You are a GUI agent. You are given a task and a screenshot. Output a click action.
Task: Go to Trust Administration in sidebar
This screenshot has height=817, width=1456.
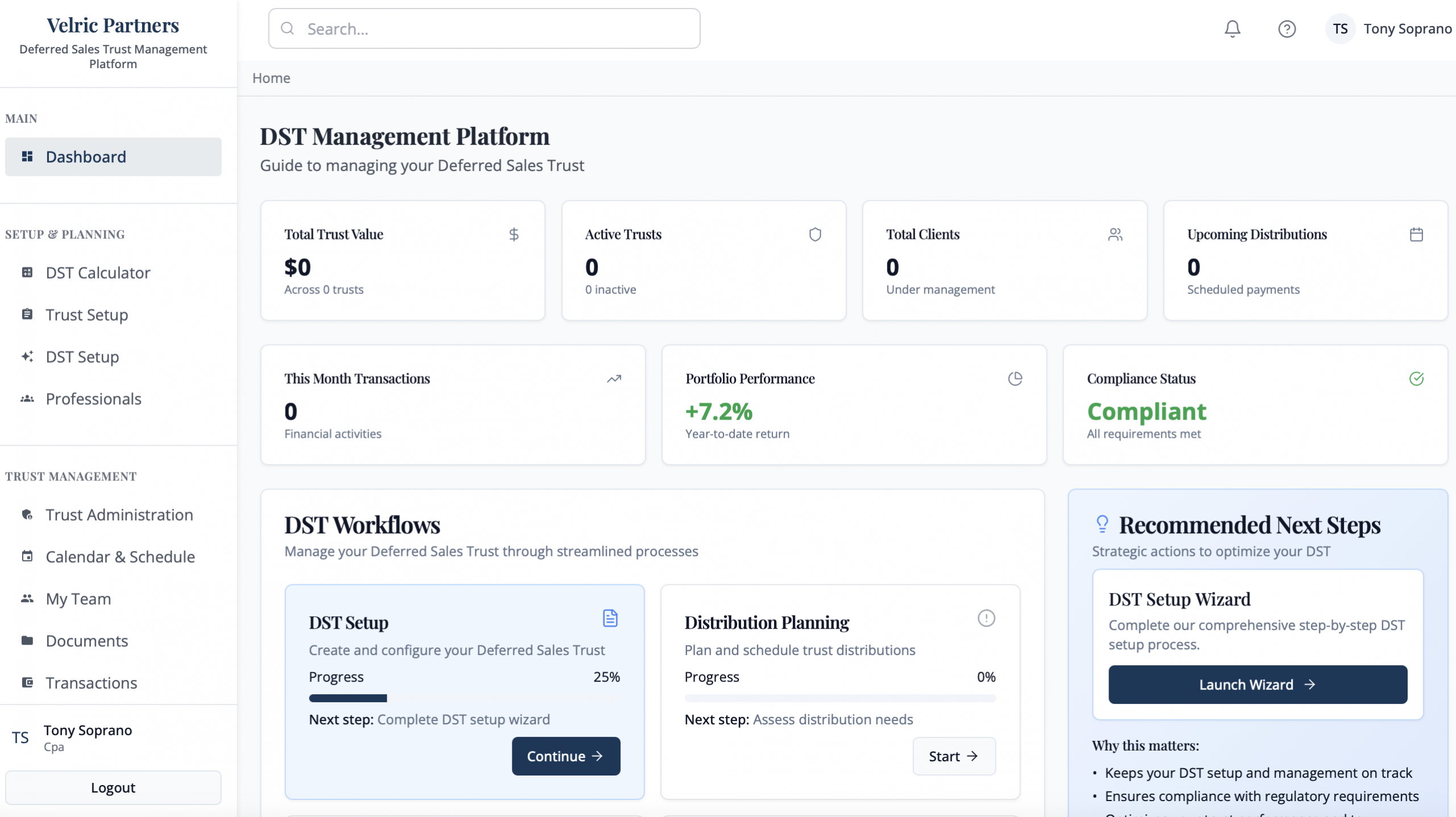[x=119, y=515]
